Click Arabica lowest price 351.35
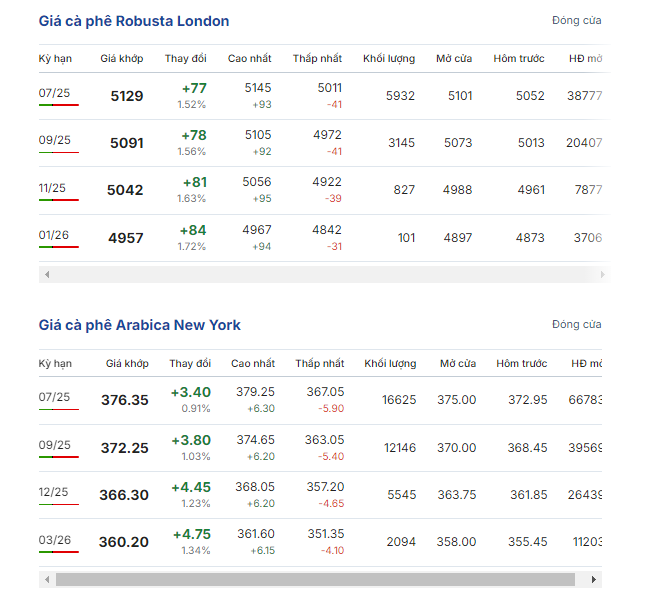This screenshot has width=645, height=596. pos(326,533)
